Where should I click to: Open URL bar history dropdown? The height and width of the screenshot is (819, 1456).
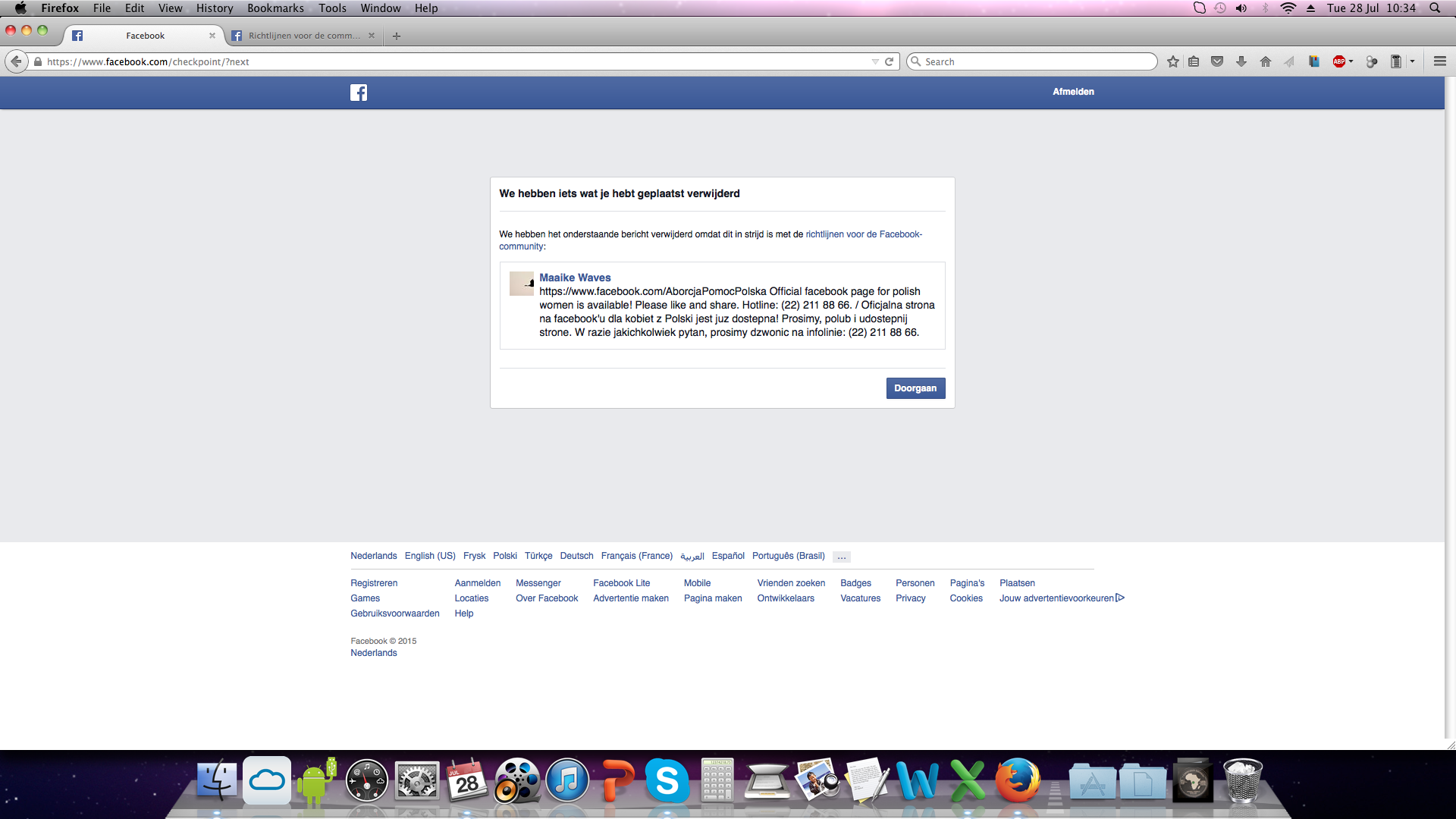(875, 61)
